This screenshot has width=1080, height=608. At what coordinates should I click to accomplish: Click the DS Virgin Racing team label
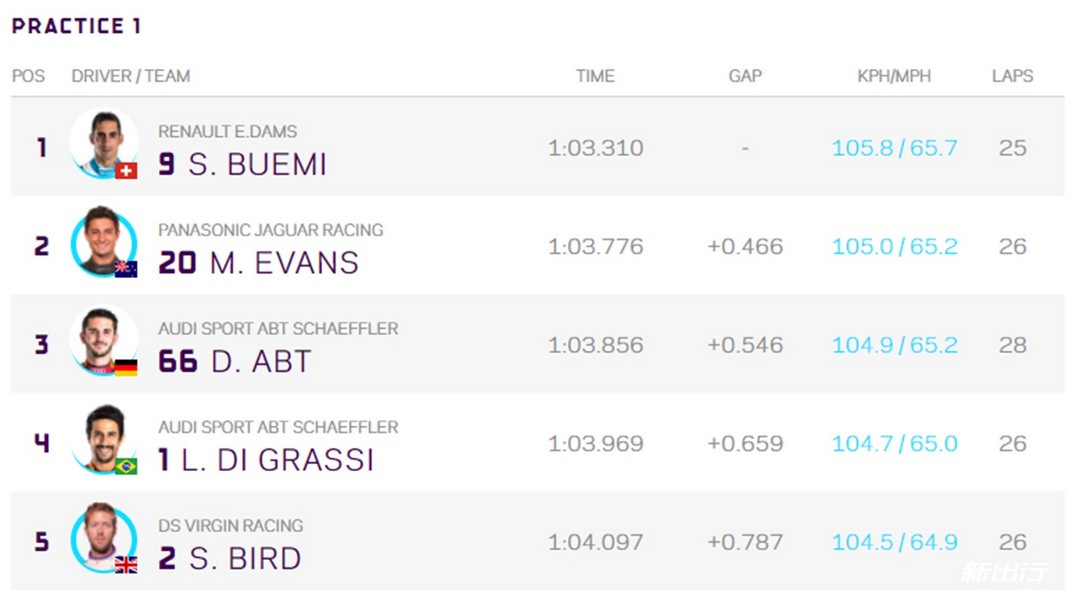tap(231, 525)
